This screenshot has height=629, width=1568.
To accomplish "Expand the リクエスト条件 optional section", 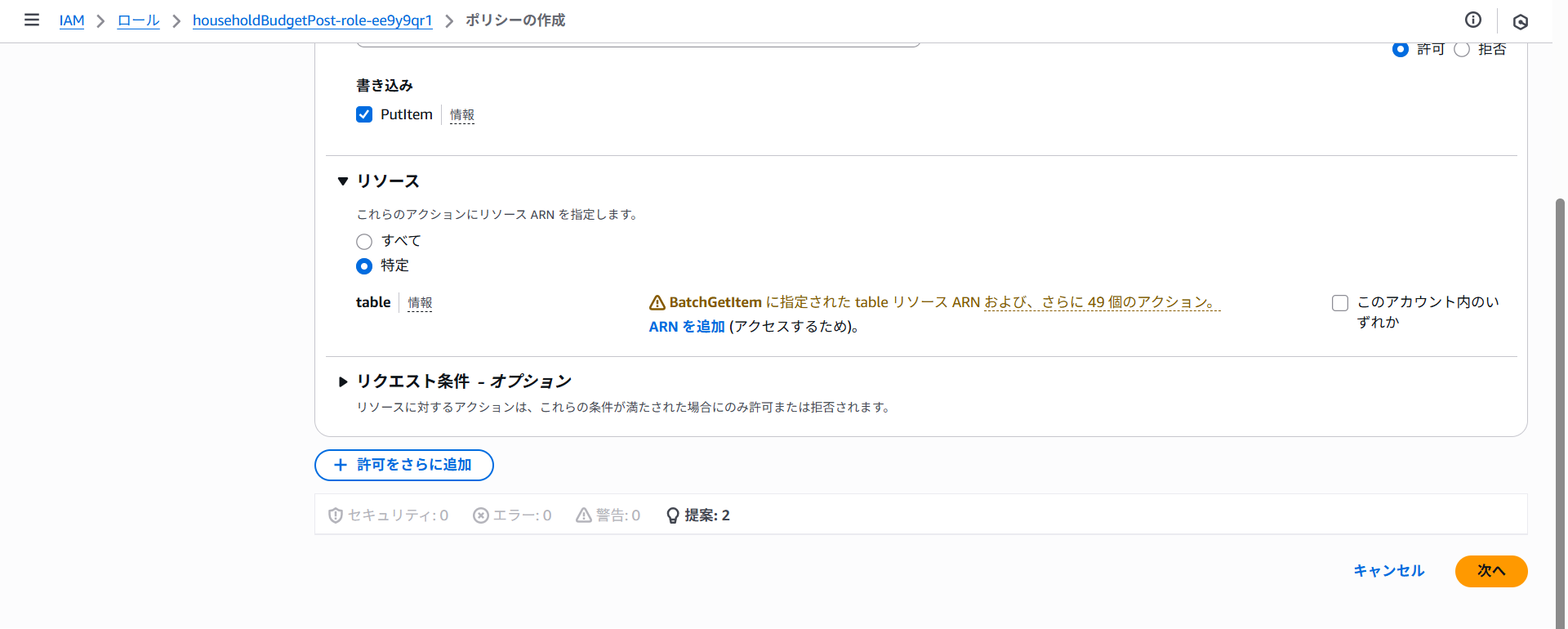I will coord(343,381).
